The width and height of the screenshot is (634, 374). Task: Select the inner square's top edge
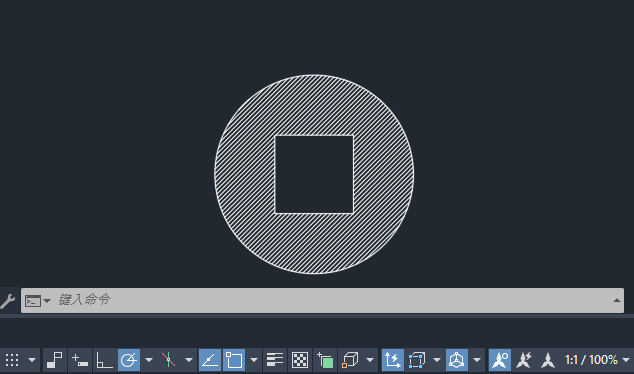[314, 136]
